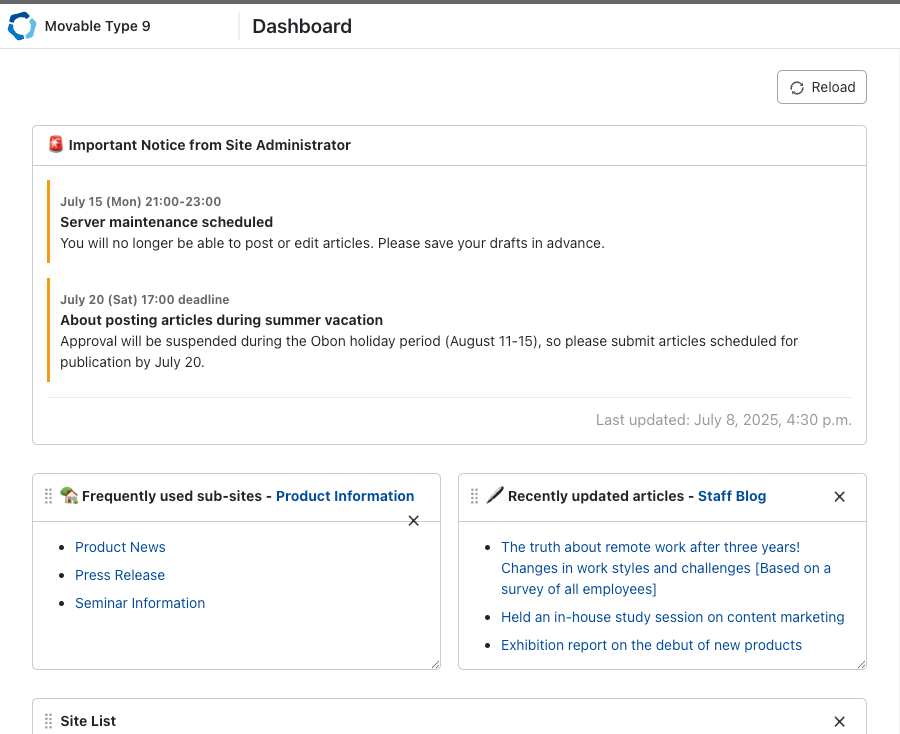Viewport: 900px width, 734px height.
Task: Close the Recently updated articles widget
Action: point(839,497)
